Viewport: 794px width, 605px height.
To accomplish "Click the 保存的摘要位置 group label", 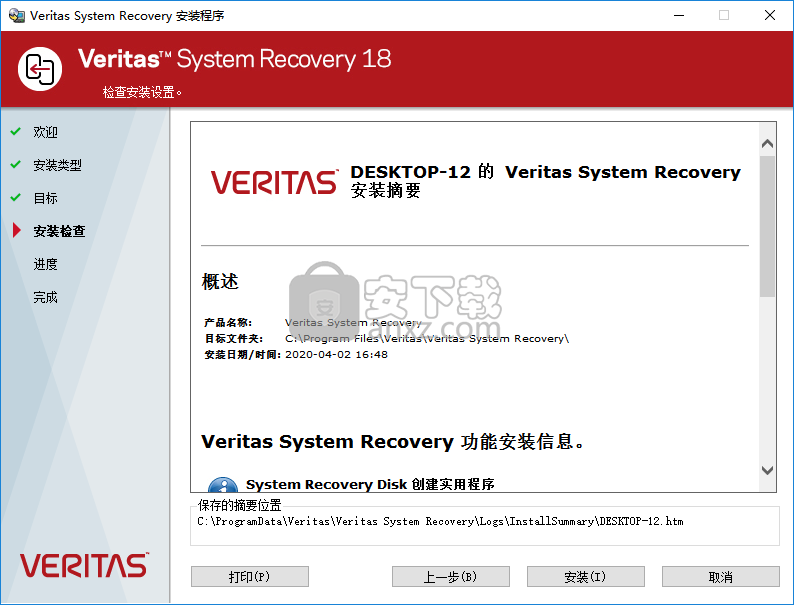I will point(240,505).
